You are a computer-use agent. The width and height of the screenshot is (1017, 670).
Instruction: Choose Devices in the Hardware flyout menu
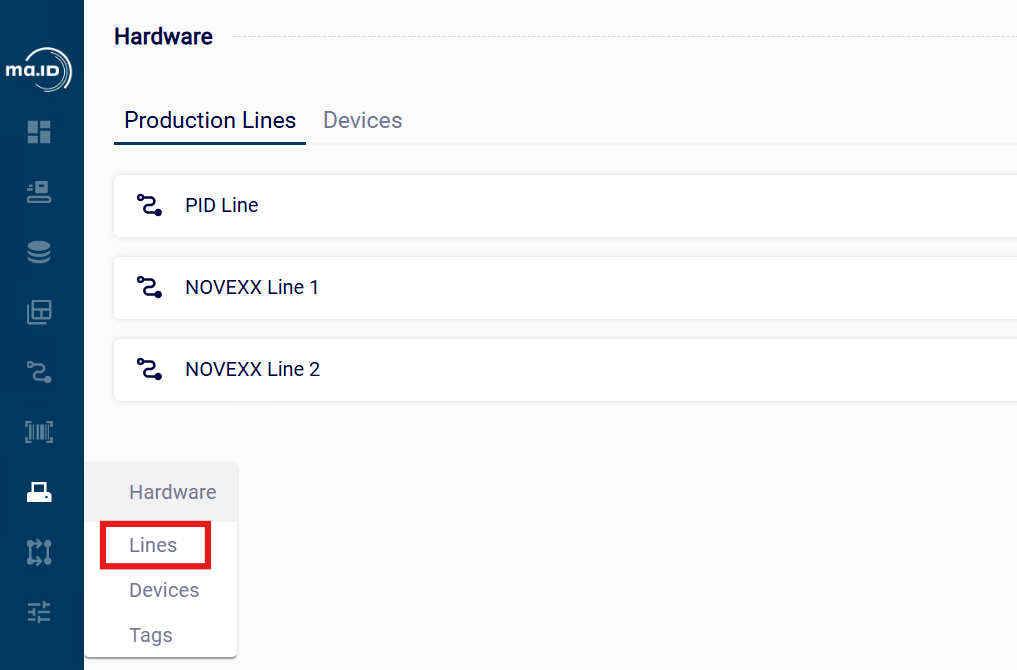164,590
